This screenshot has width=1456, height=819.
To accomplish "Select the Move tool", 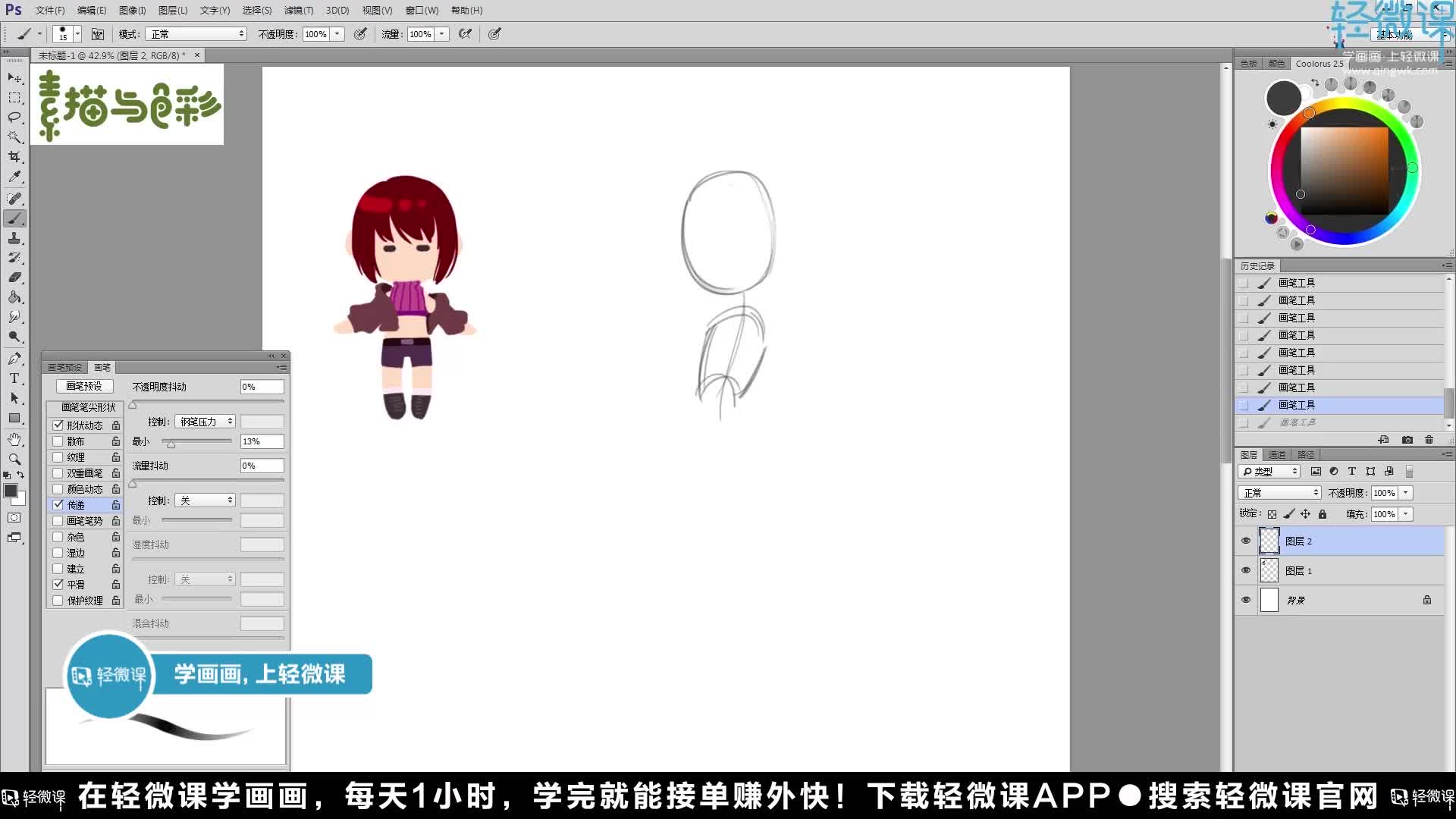I will pyautogui.click(x=14, y=78).
